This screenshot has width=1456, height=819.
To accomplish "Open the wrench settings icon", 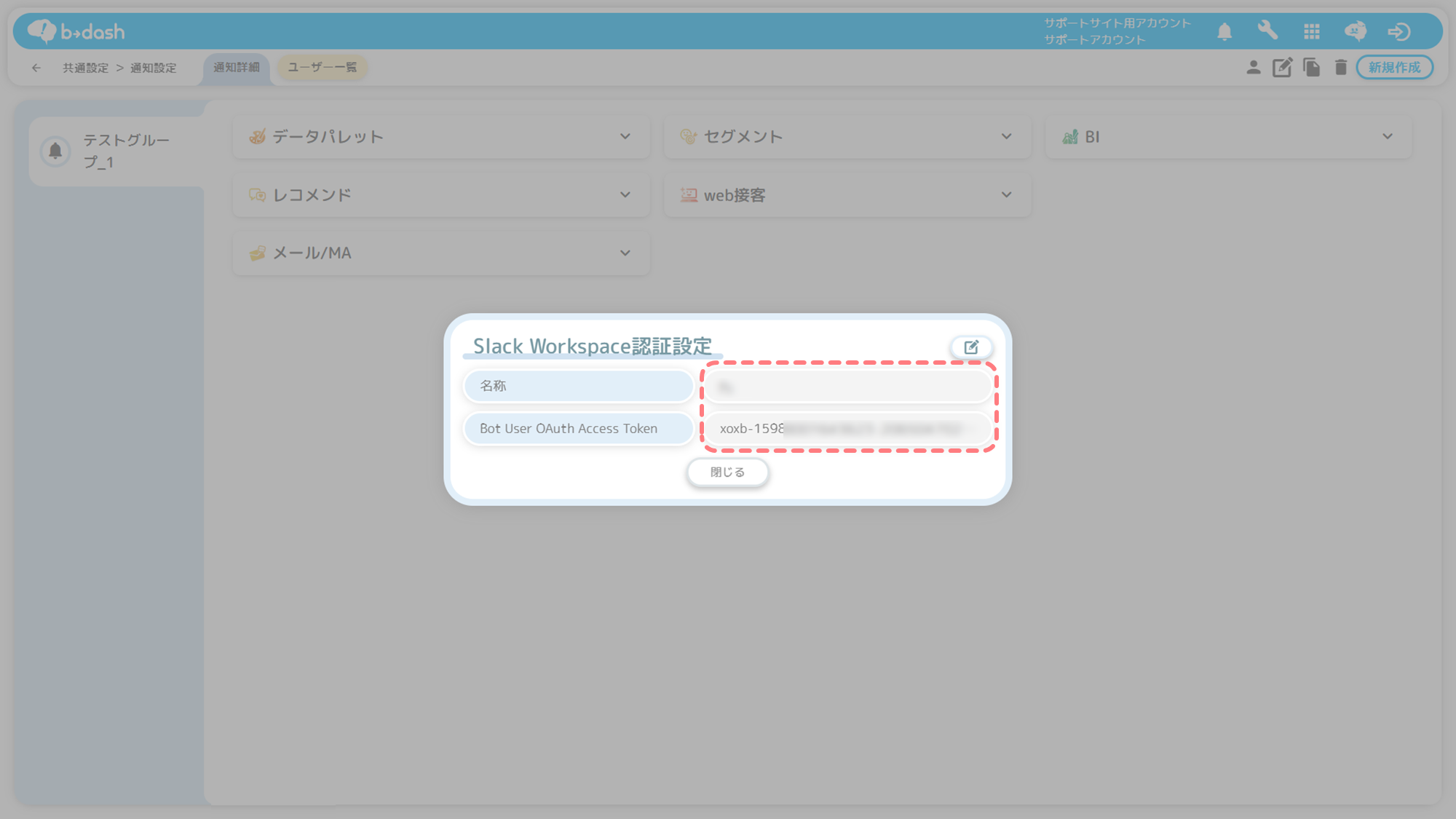I will tap(1267, 31).
